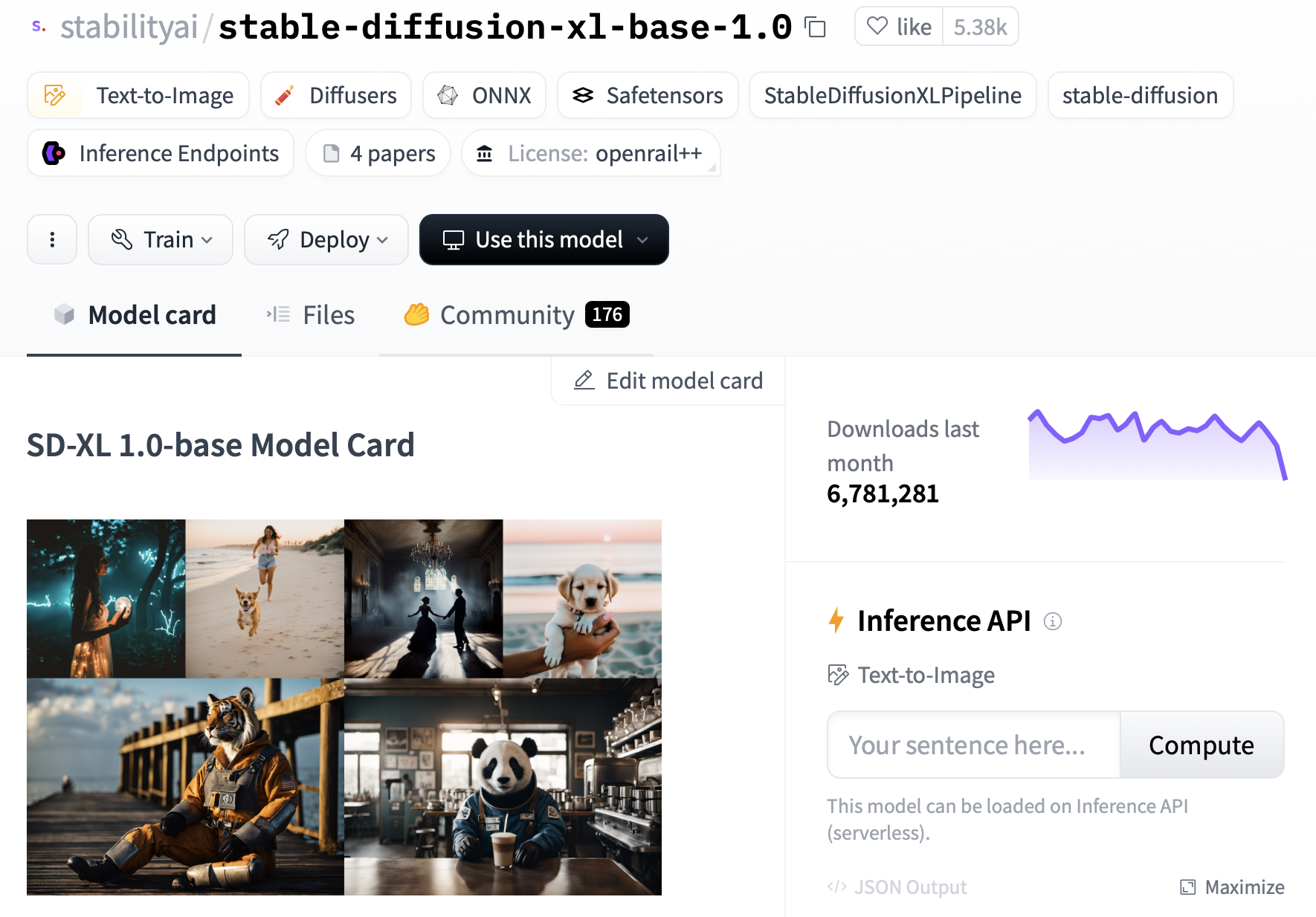This screenshot has width=1316, height=917.
Task: Click the Inference API heading text
Action: (944, 620)
